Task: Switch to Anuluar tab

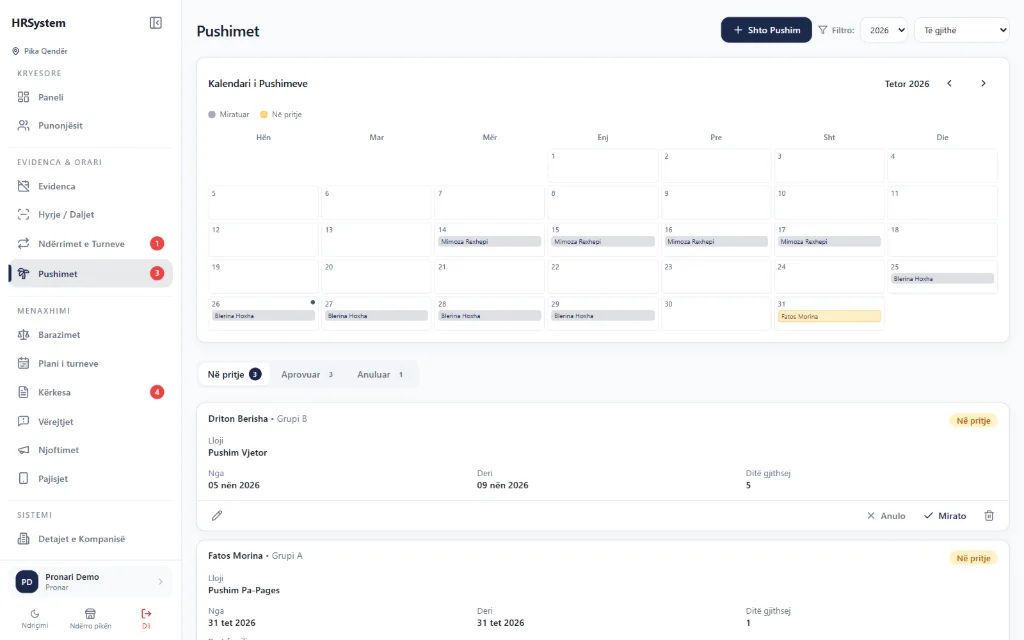Action: pyautogui.click(x=380, y=374)
